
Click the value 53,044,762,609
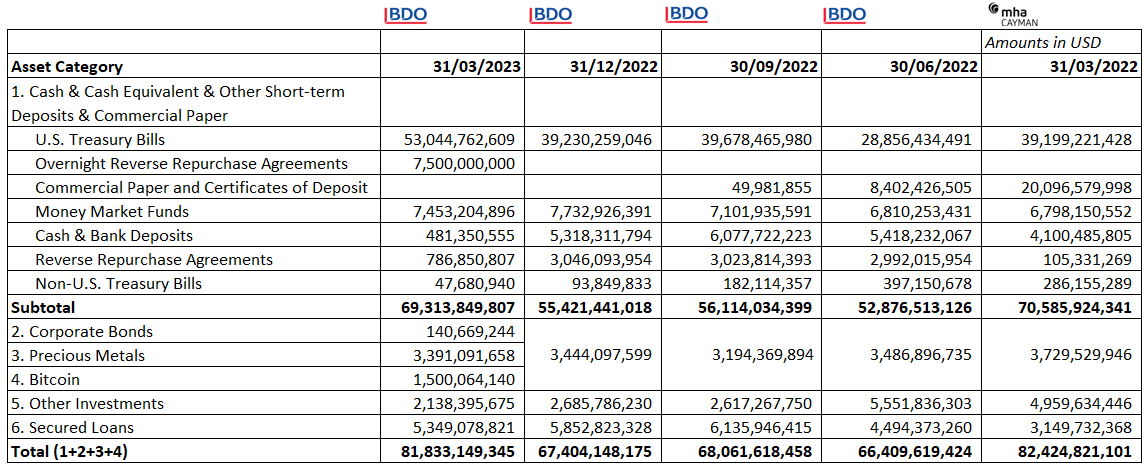pos(459,139)
